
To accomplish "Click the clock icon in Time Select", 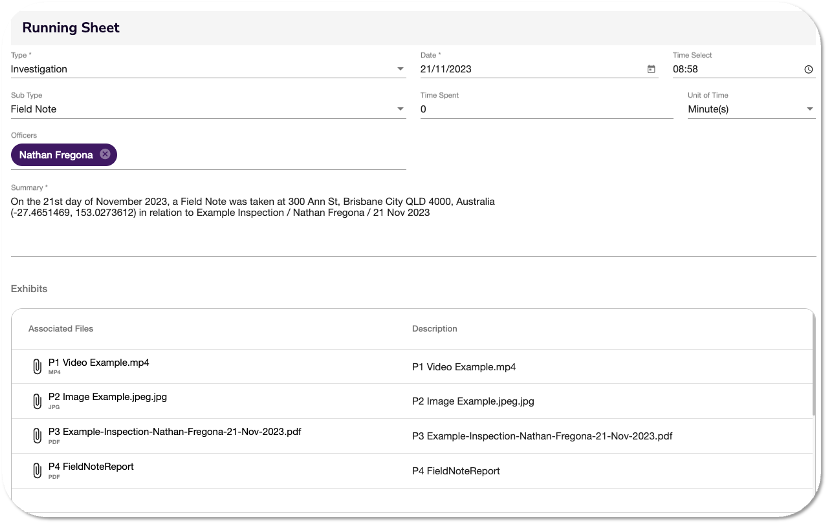I will tap(808, 69).
